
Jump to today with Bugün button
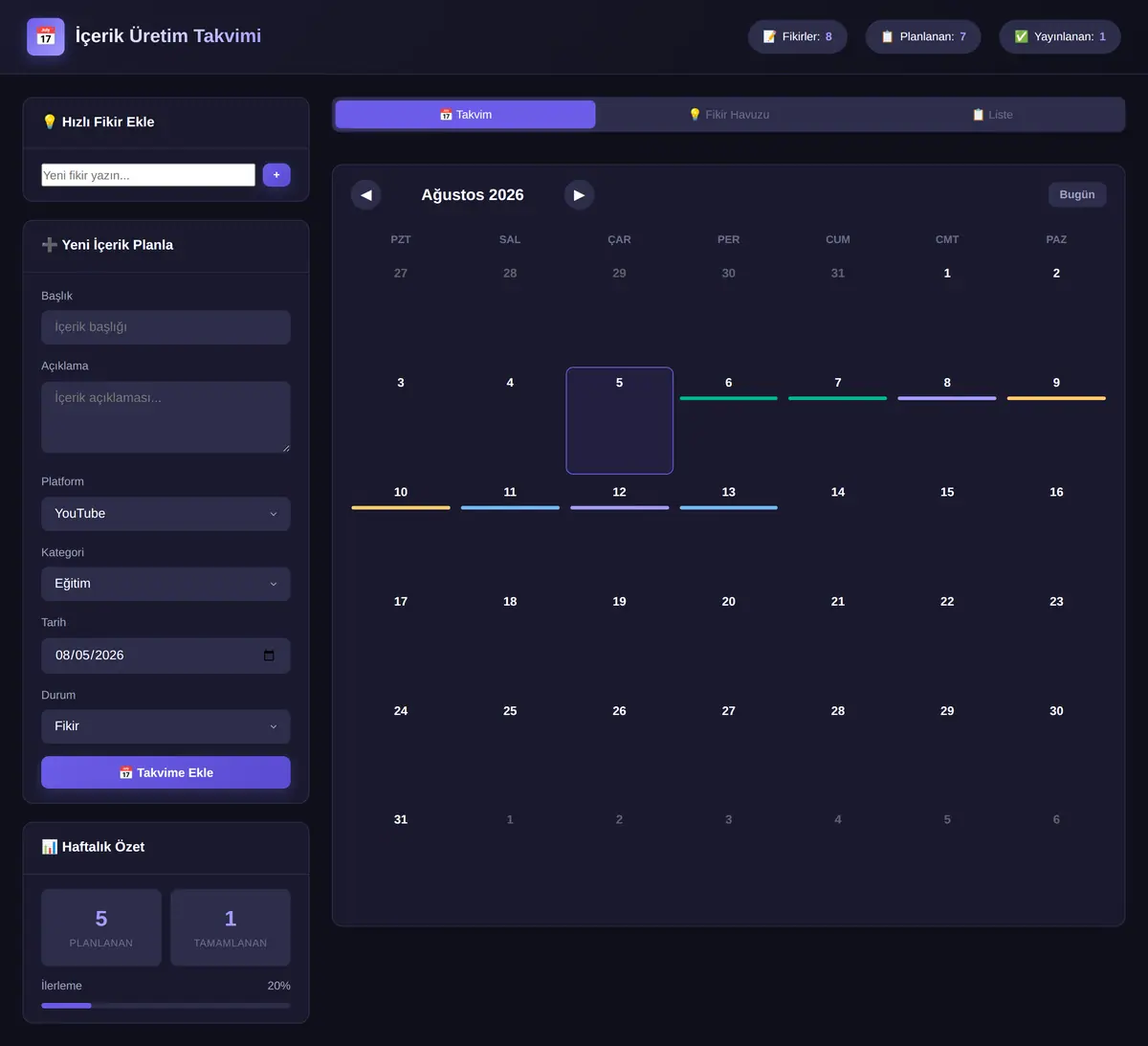tap(1077, 194)
